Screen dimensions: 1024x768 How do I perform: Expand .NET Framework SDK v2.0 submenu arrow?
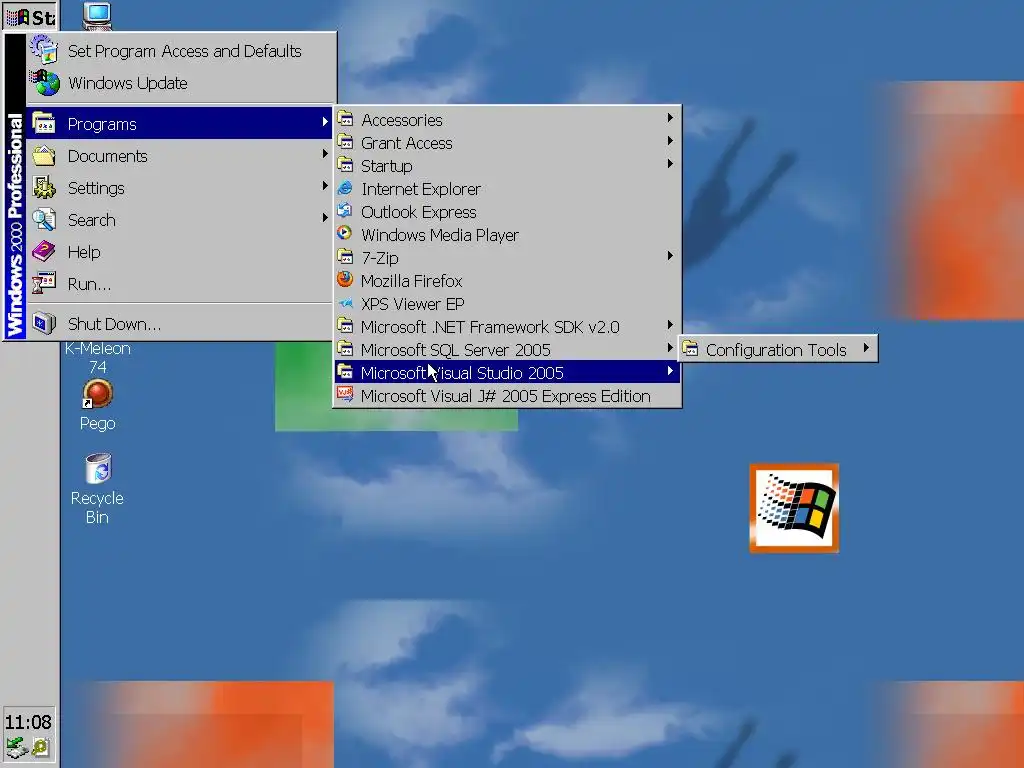(x=670, y=325)
